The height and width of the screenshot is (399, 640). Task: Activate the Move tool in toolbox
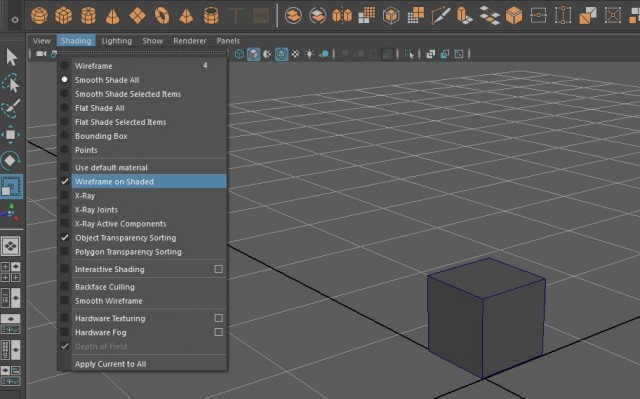point(11,134)
